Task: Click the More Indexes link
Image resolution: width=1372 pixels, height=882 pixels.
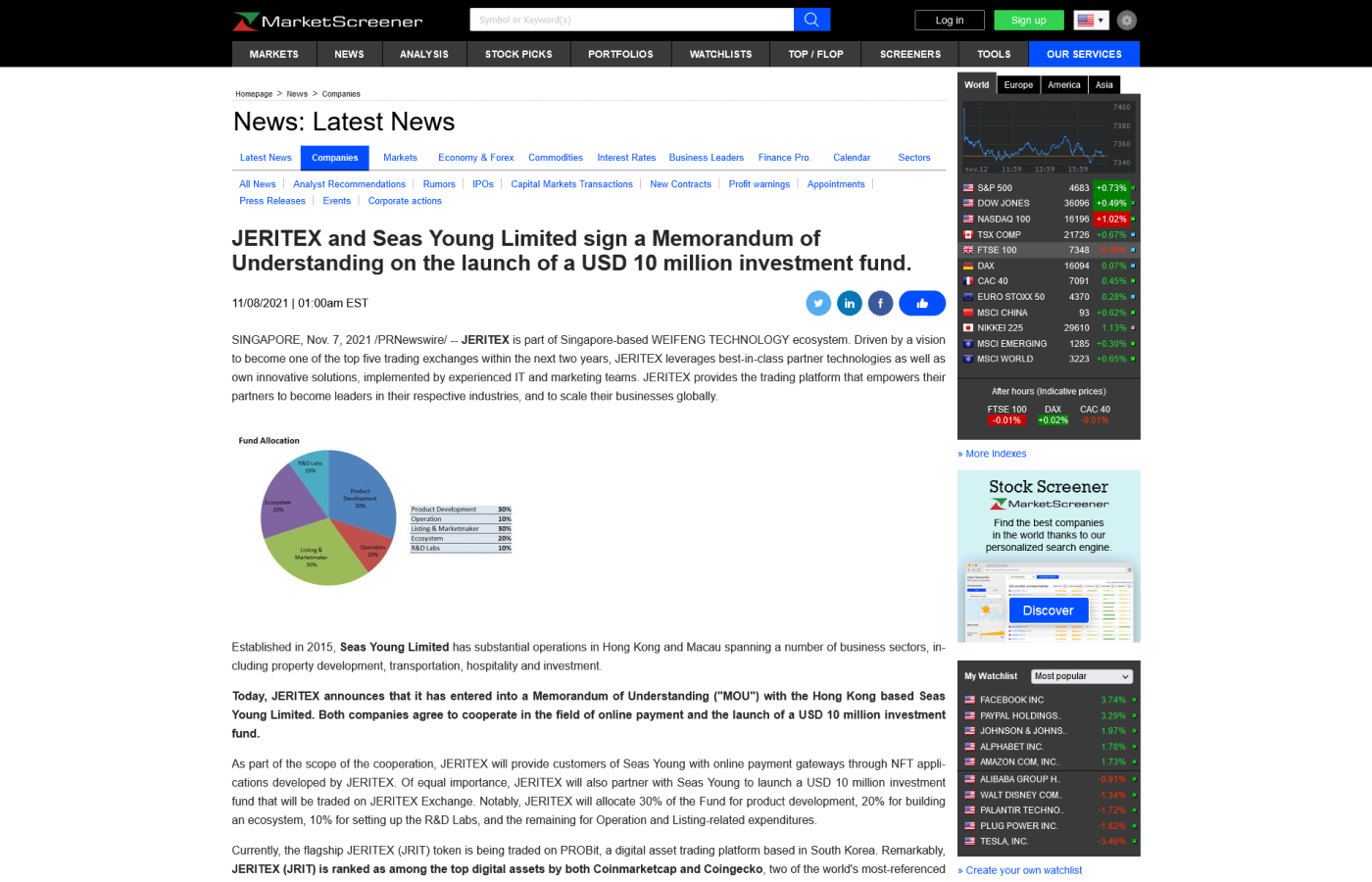Action: [x=992, y=454]
